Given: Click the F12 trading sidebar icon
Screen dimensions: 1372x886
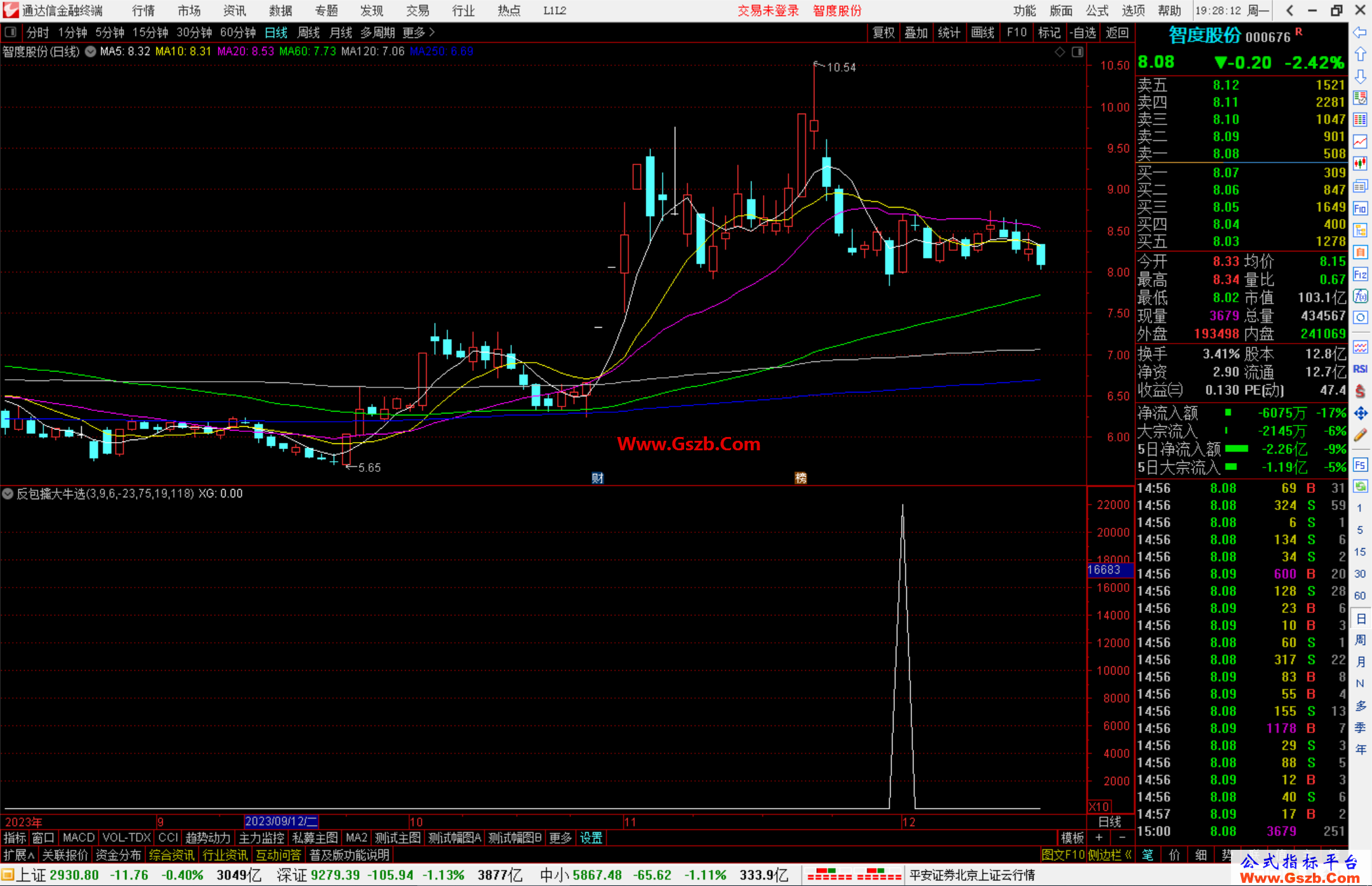Looking at the screenshot, I should [1360, 274].
